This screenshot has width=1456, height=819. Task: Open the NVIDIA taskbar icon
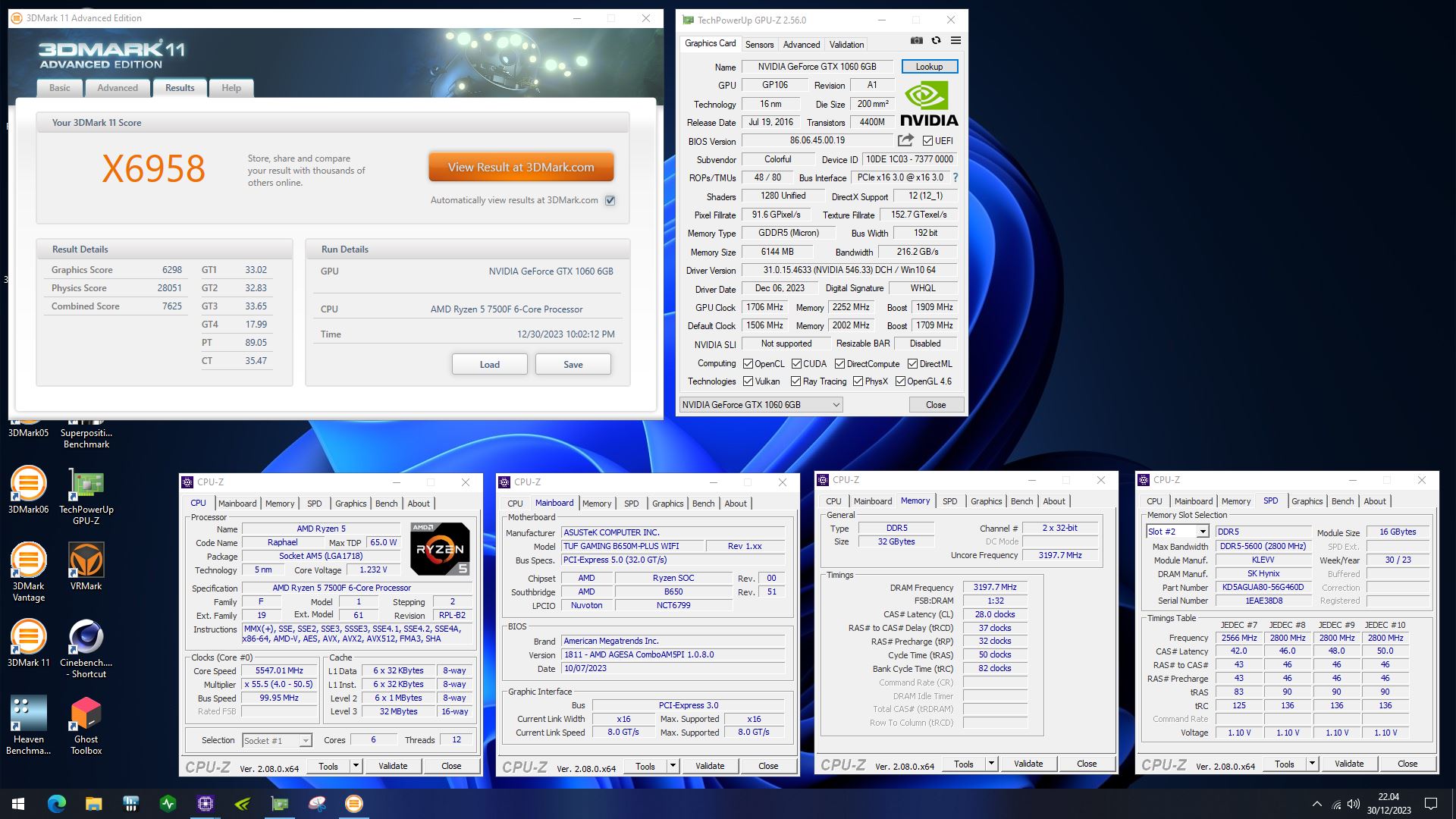pyautogui.click(x=243, y=804)
